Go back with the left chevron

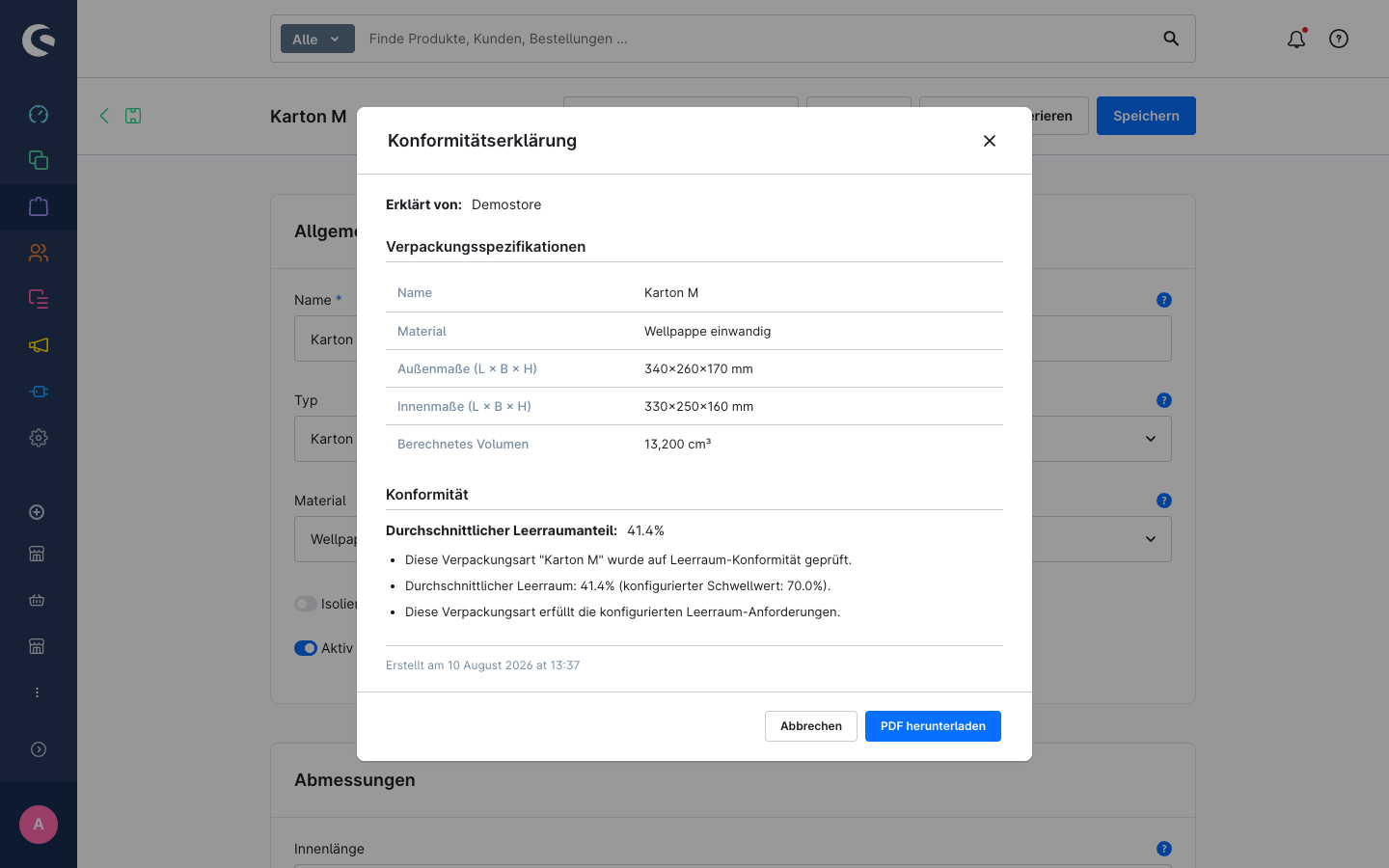point(104,116)
